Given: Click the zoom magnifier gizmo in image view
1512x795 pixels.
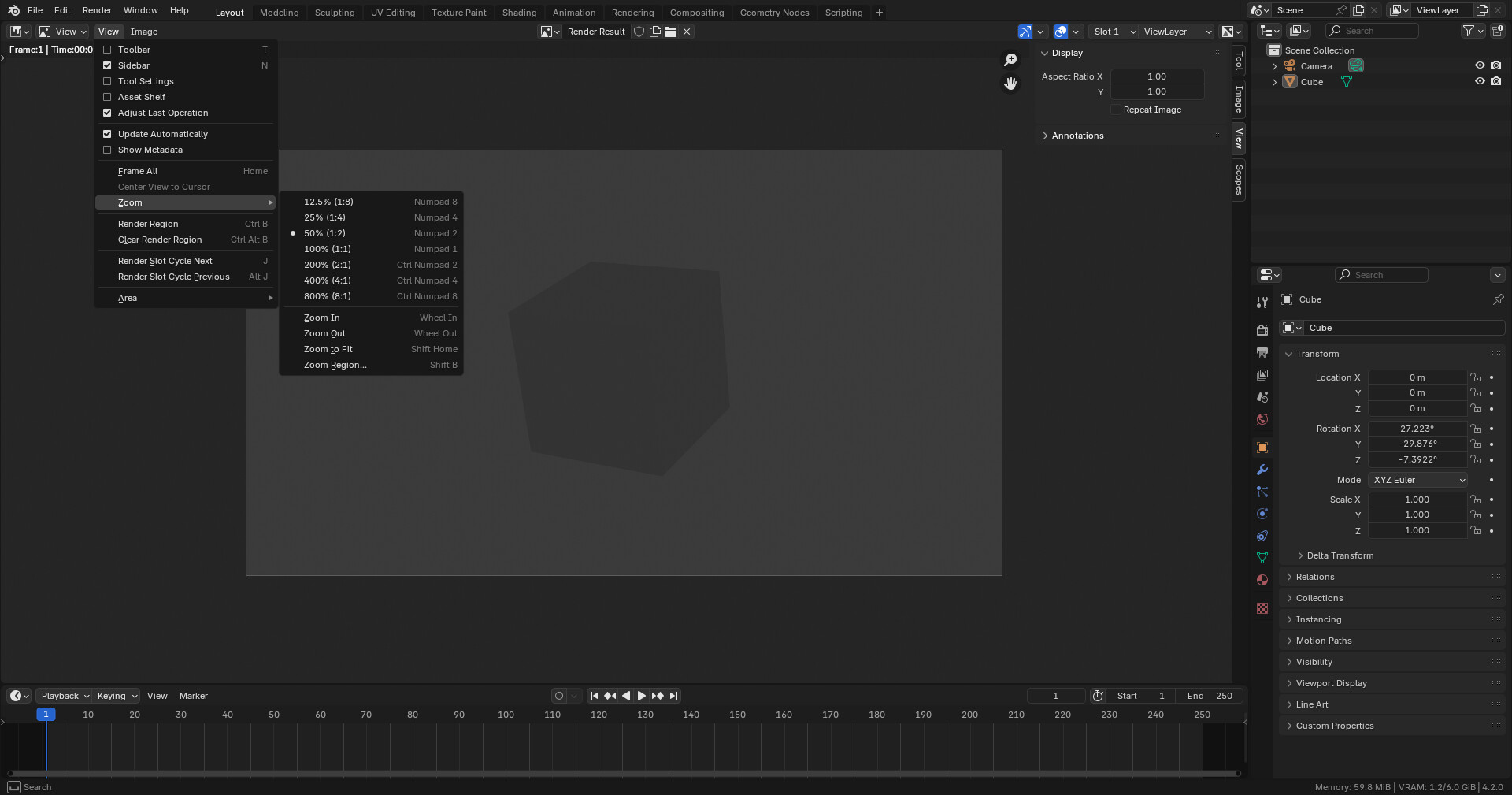Looking at the screenshot, I should click(1010, 60).
